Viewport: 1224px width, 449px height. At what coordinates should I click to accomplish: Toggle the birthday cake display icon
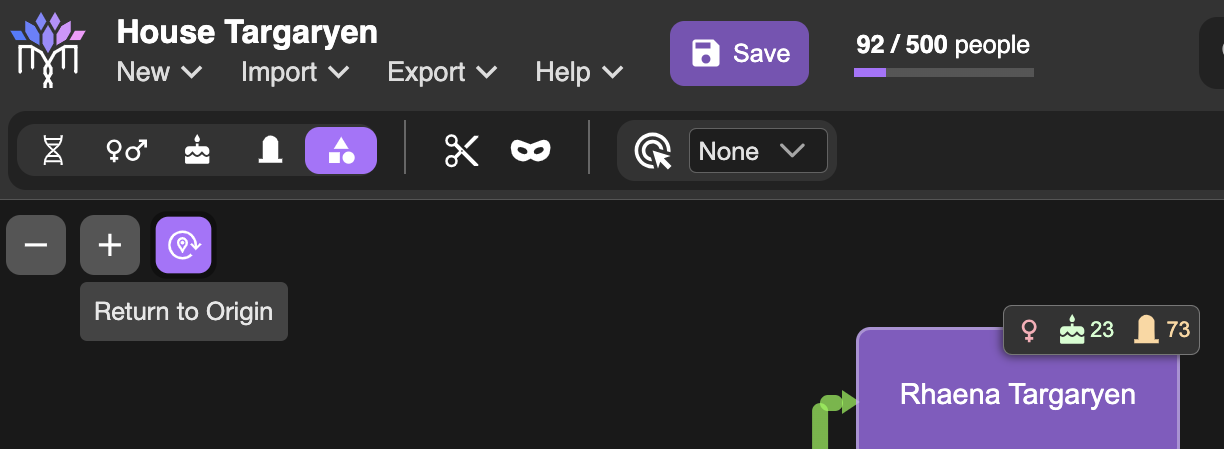197,151
